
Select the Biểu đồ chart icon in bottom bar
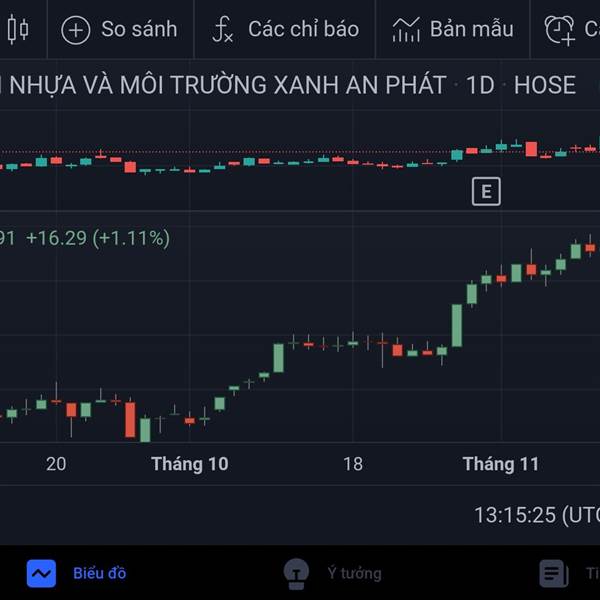point(41,573)
